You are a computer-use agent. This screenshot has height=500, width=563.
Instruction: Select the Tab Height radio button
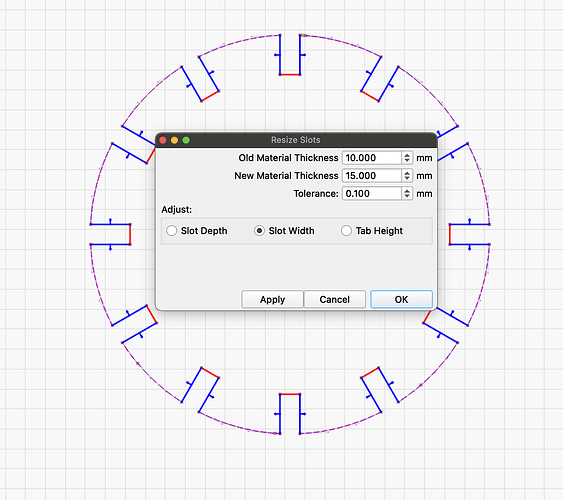[x=346, y=230]
